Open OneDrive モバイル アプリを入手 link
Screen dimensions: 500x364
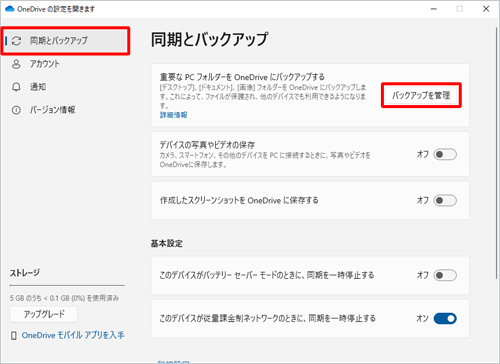73,335
